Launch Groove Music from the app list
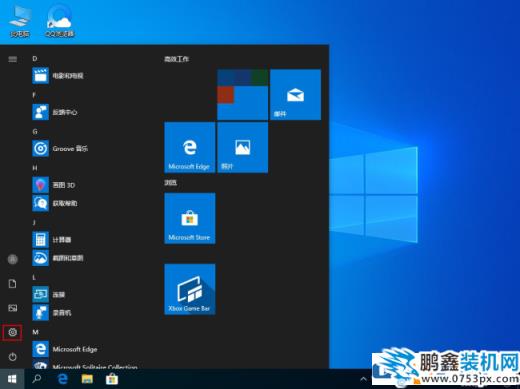This screenshot has height=389, width=520. (60, 148)
